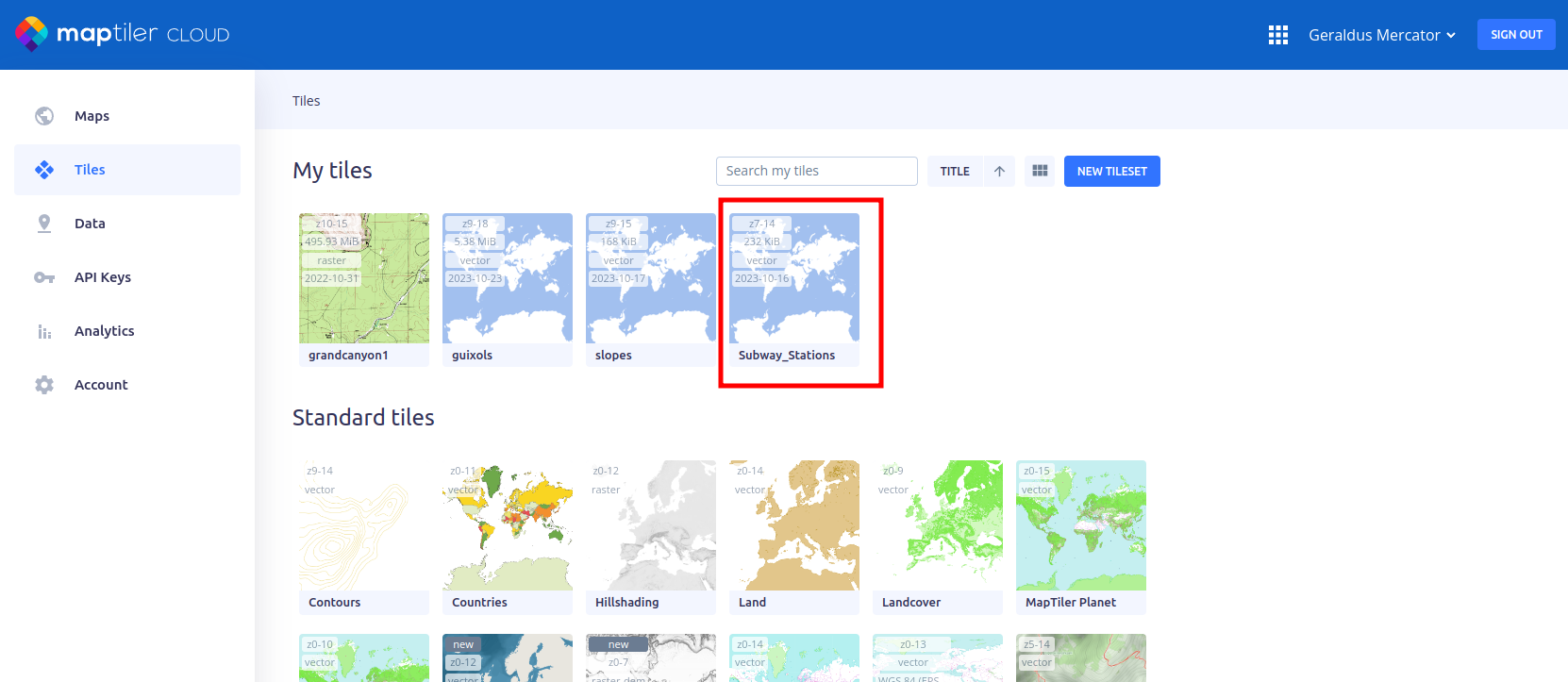Viewport: 1568px width, 682px height.
Task: Open the grandcanyon1 raster tileset
Action: click(364, 289)
